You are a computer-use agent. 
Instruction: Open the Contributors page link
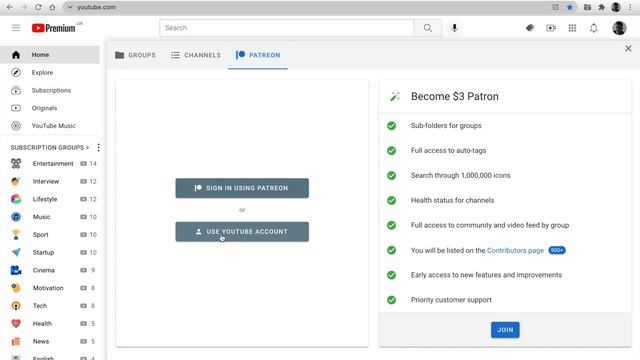coord(515,250)
